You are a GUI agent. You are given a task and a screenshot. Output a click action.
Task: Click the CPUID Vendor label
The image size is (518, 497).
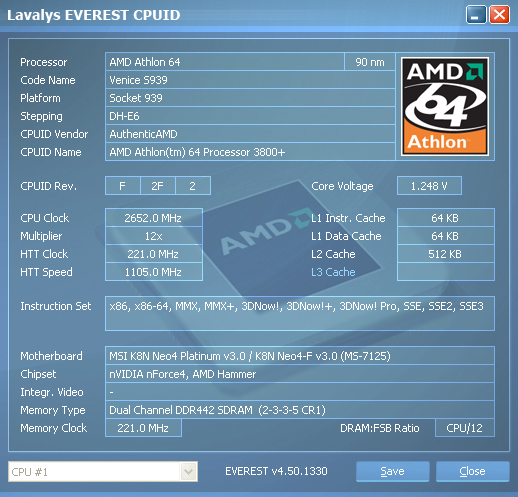click(x=54, y=134)
